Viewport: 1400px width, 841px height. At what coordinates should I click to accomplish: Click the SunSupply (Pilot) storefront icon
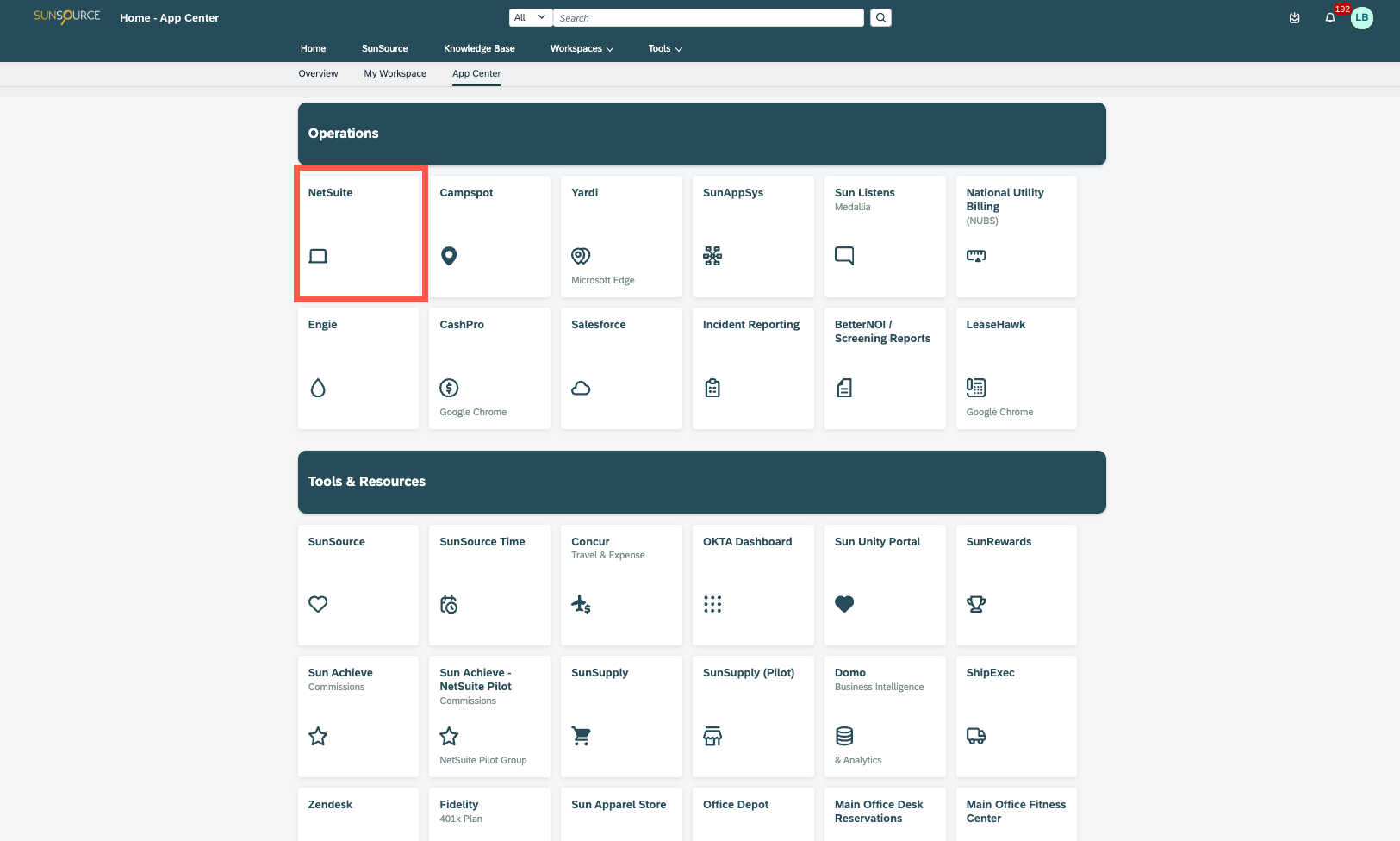(x=712, y=736)
